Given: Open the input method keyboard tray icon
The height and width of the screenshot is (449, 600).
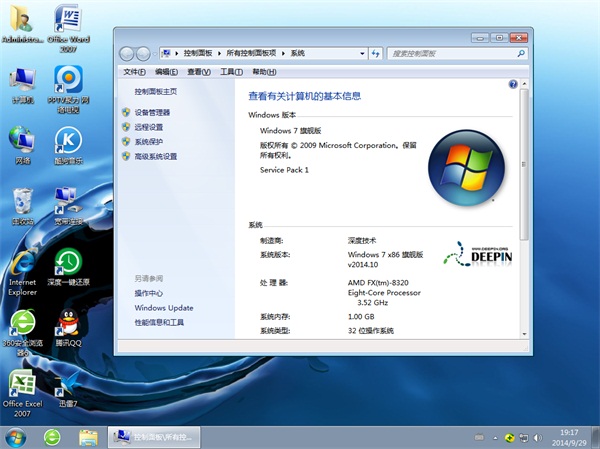Looking at the screenshot, I should 479,437.
